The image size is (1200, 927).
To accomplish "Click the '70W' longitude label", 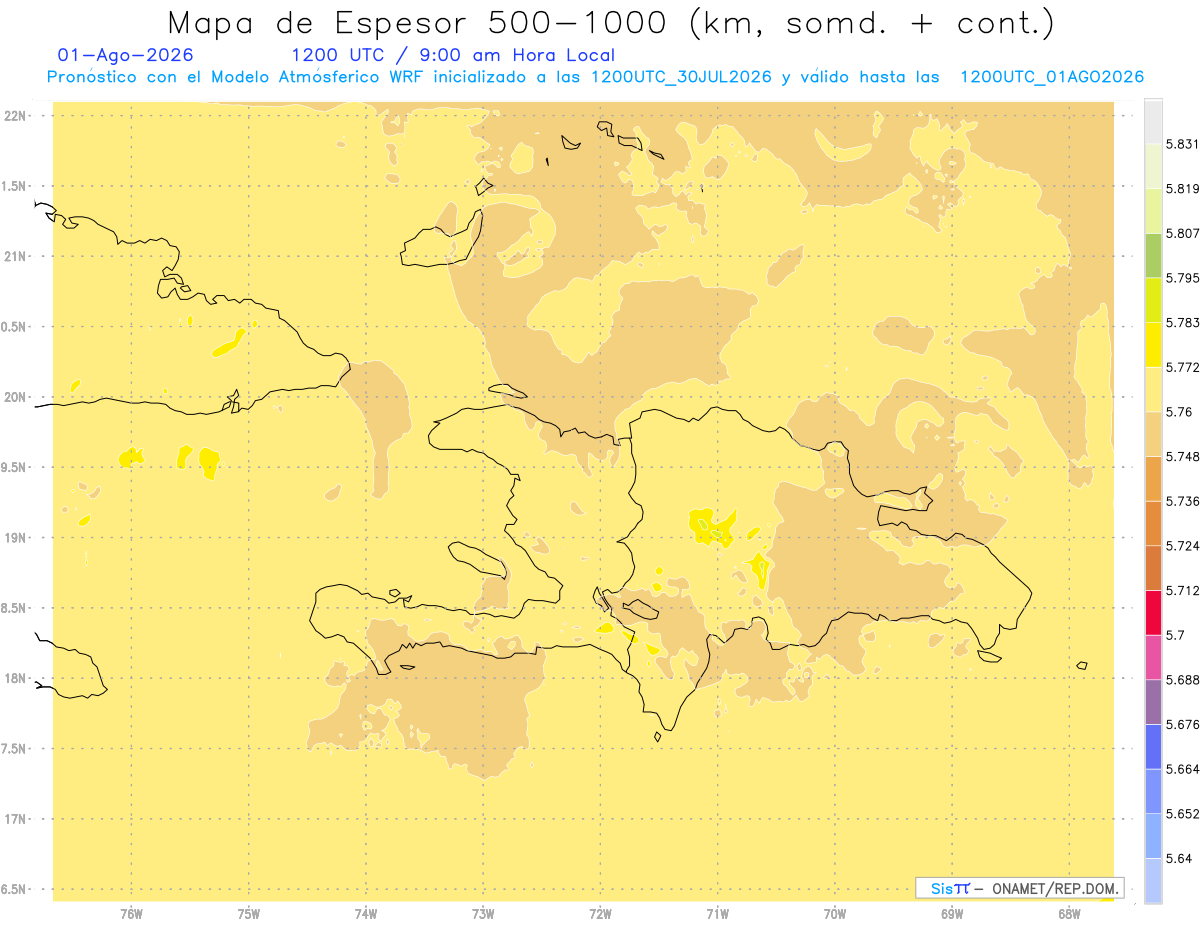I will click(x=835, y=914).
